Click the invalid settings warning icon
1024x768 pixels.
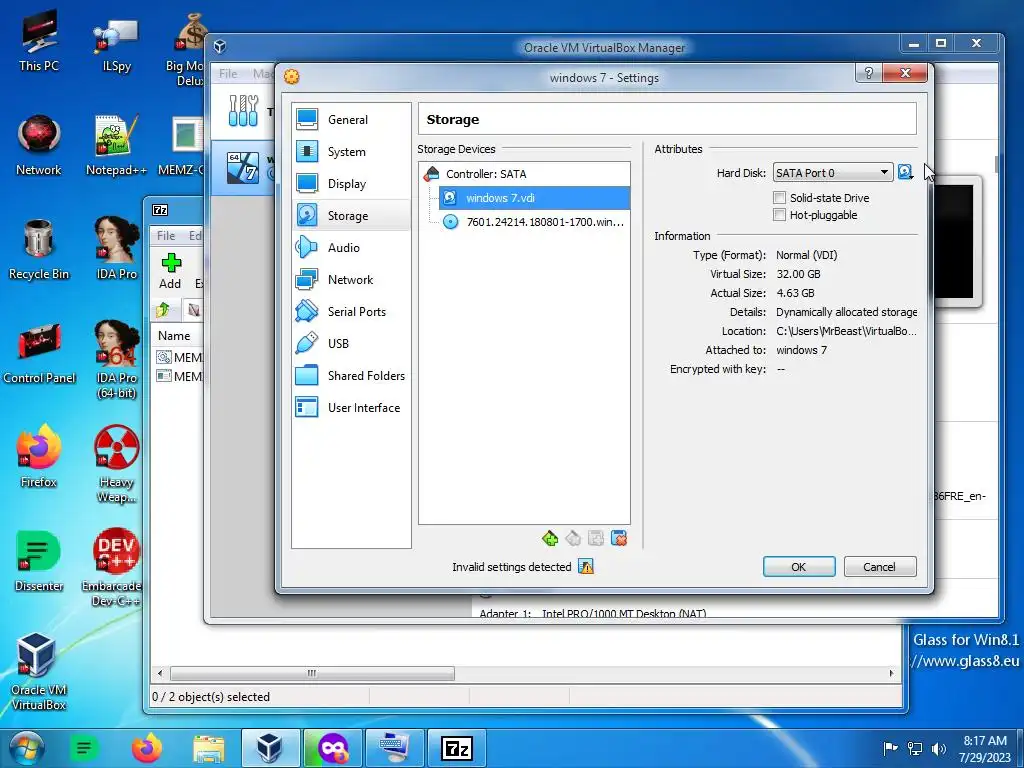click(586, 567)
